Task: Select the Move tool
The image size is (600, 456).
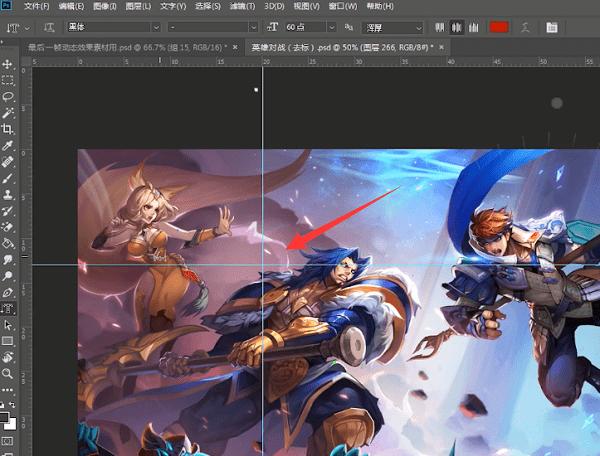Action: [7, 64]
